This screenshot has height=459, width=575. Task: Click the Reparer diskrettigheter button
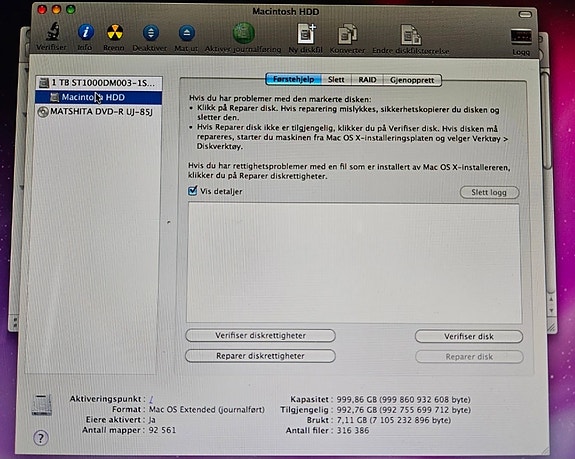(260, 356)
